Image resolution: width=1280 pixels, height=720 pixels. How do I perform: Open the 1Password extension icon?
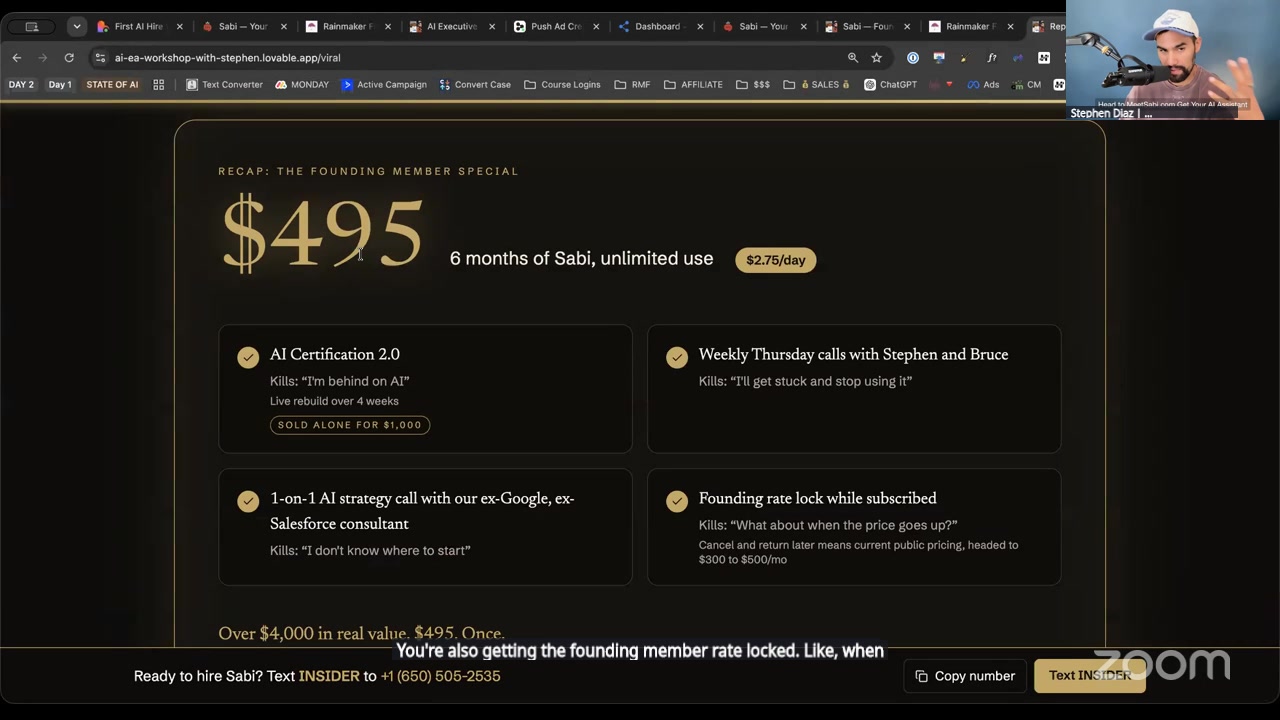pos(913,58)
